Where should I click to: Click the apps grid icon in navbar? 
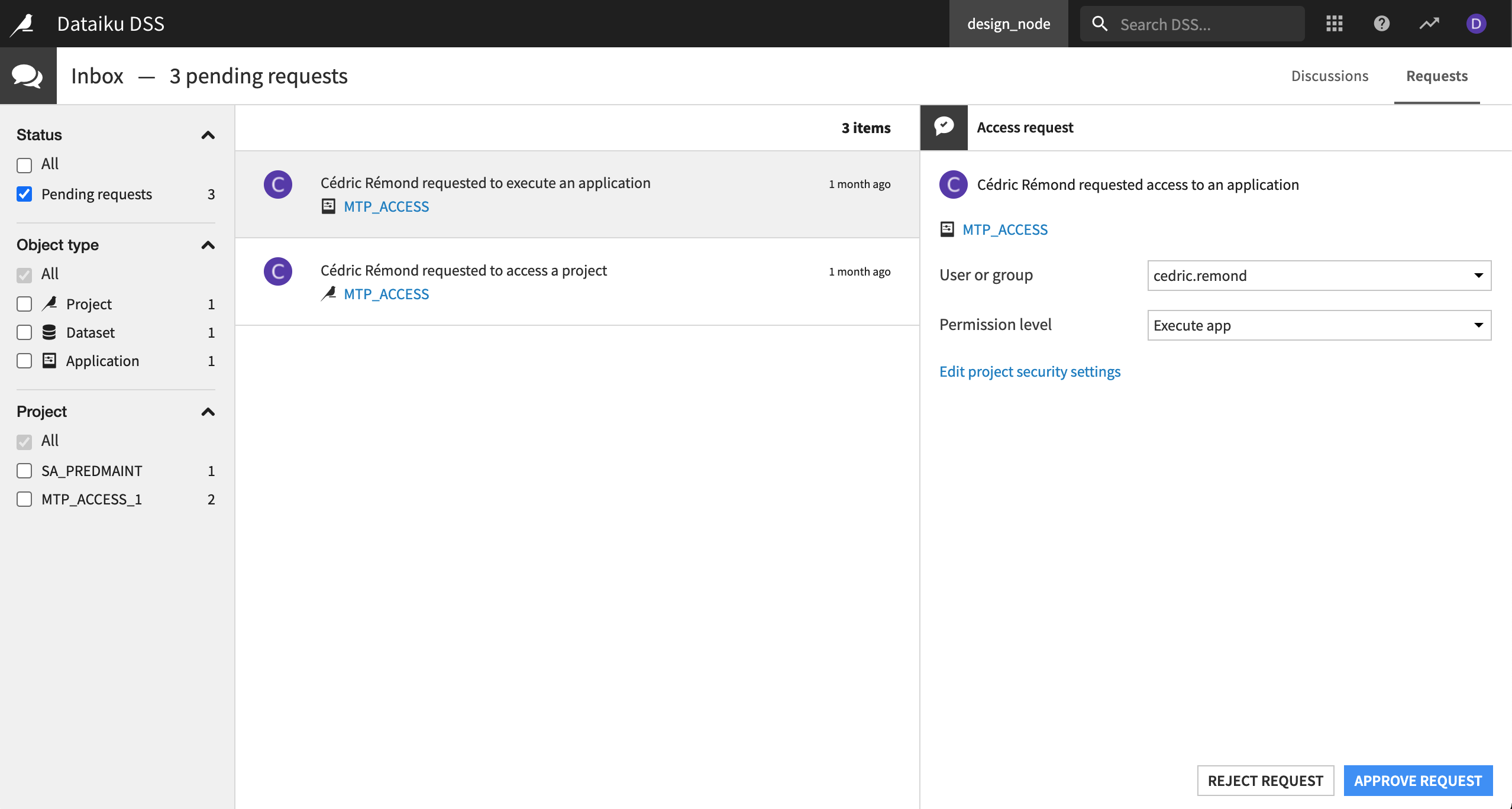(x=1334, y=23)
